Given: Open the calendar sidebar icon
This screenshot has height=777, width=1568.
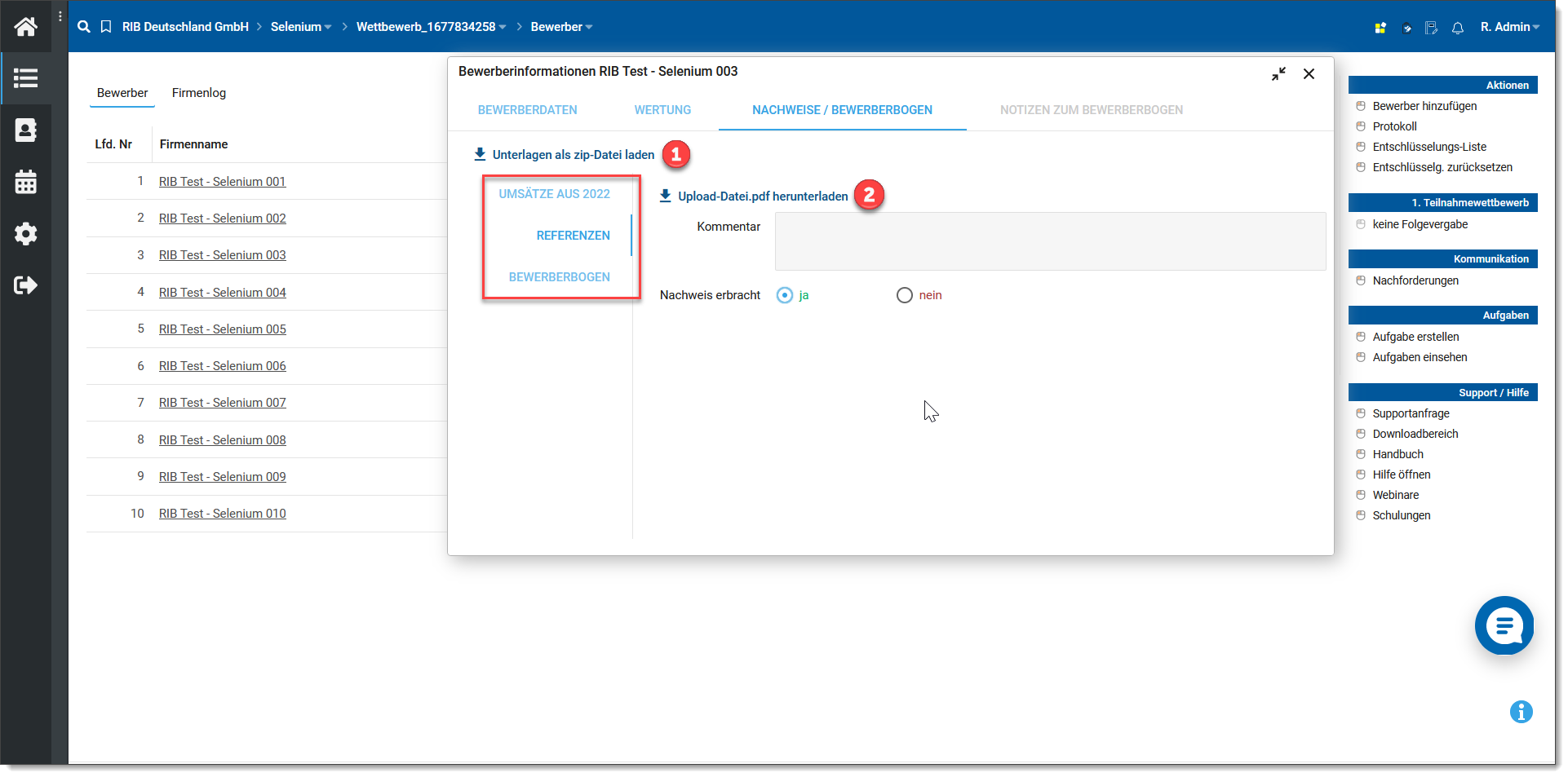Looking at the screenshot, I should click(x=25, y=182).
